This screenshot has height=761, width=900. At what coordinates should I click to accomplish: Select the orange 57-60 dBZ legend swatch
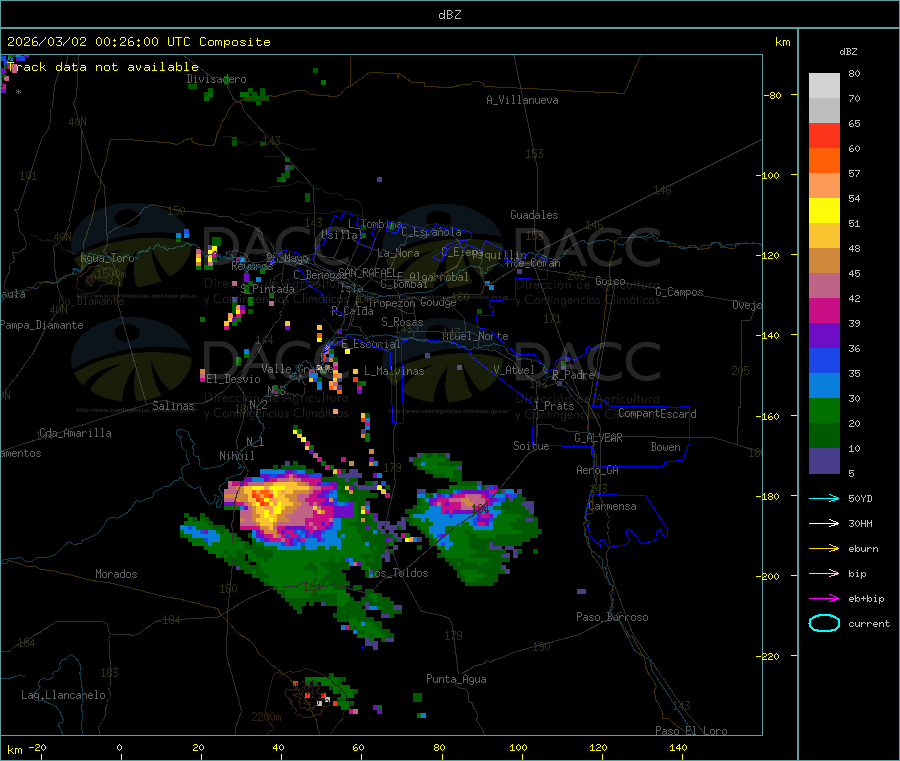click(x=824, y=161)
